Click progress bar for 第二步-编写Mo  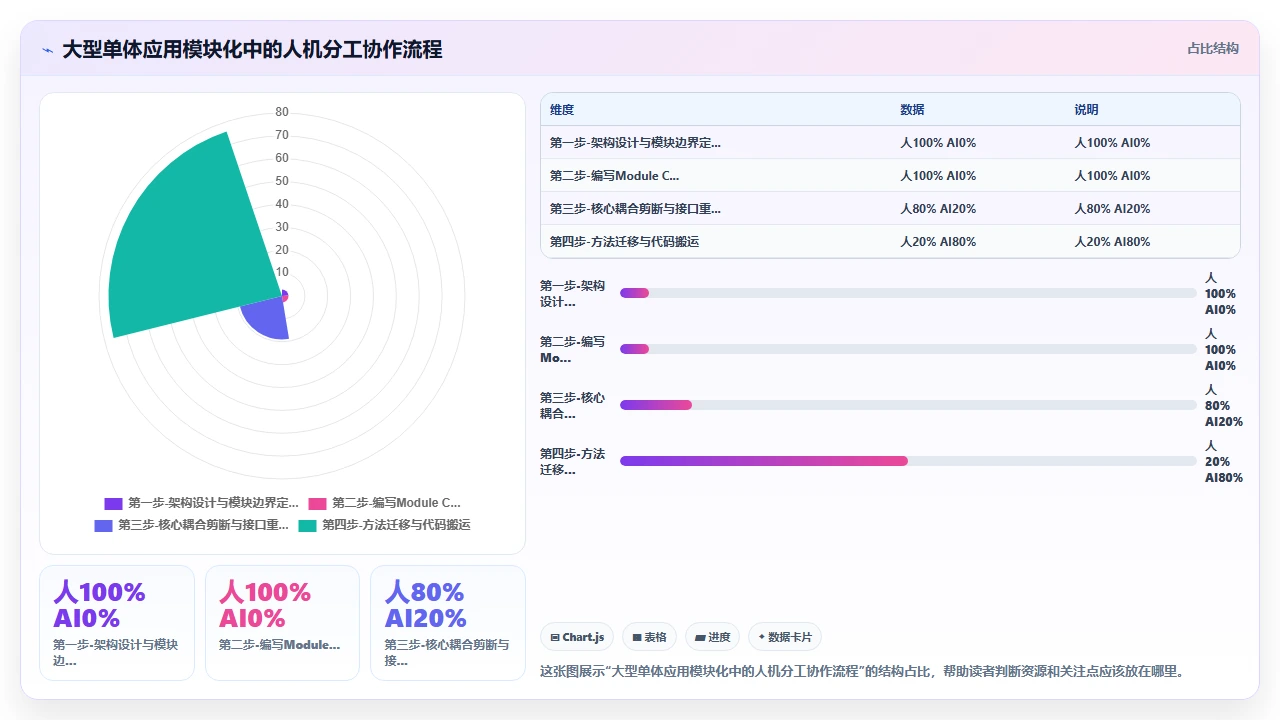coord(908,349)
